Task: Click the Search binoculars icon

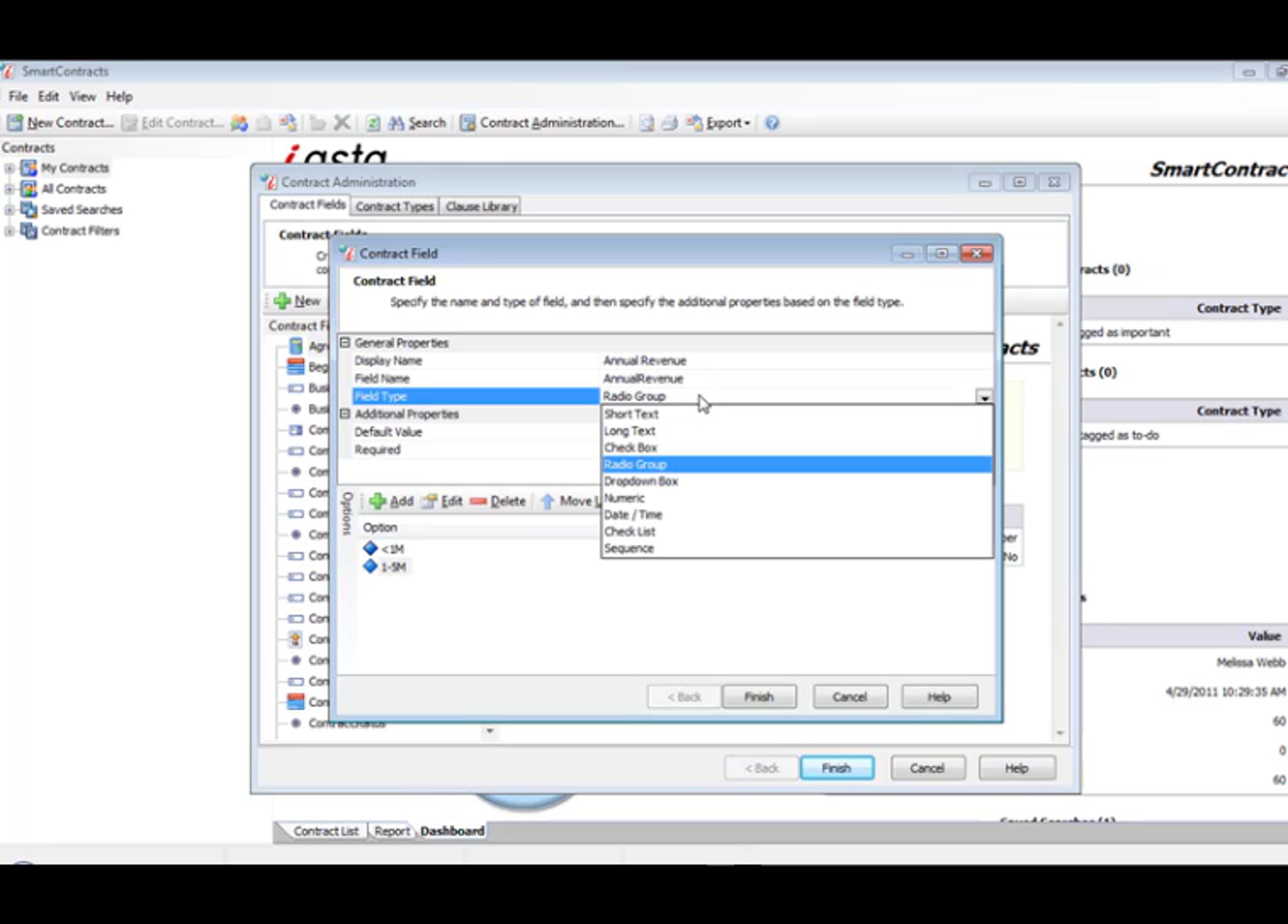Action: pos(396,123)
